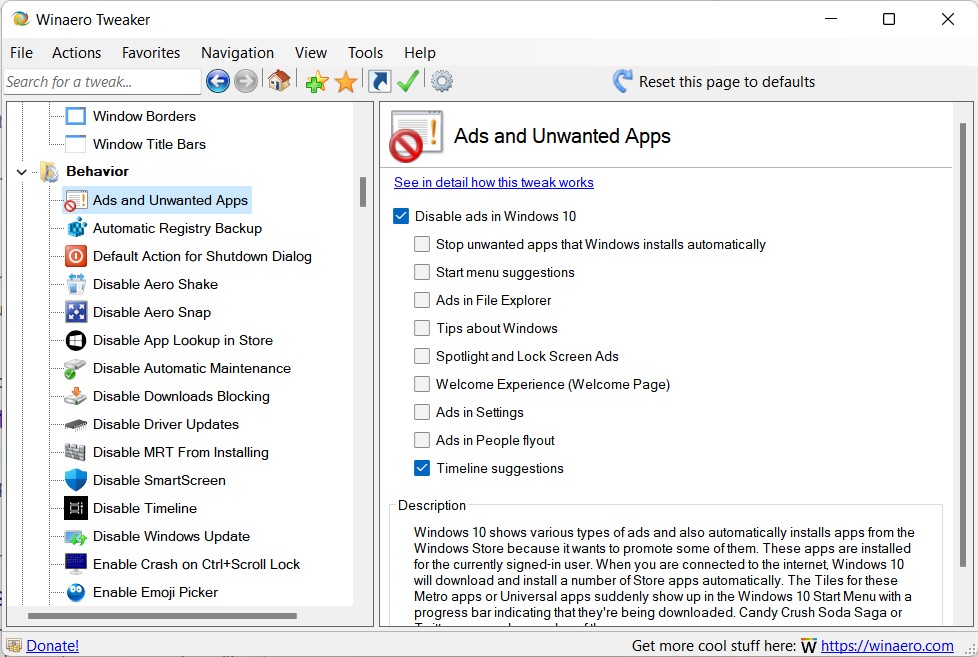This screenshot has height=657, width=978.
Task: Check Spotlight and Lock Screen Ads
Action: pyautogui.click(x=422, y=356)
